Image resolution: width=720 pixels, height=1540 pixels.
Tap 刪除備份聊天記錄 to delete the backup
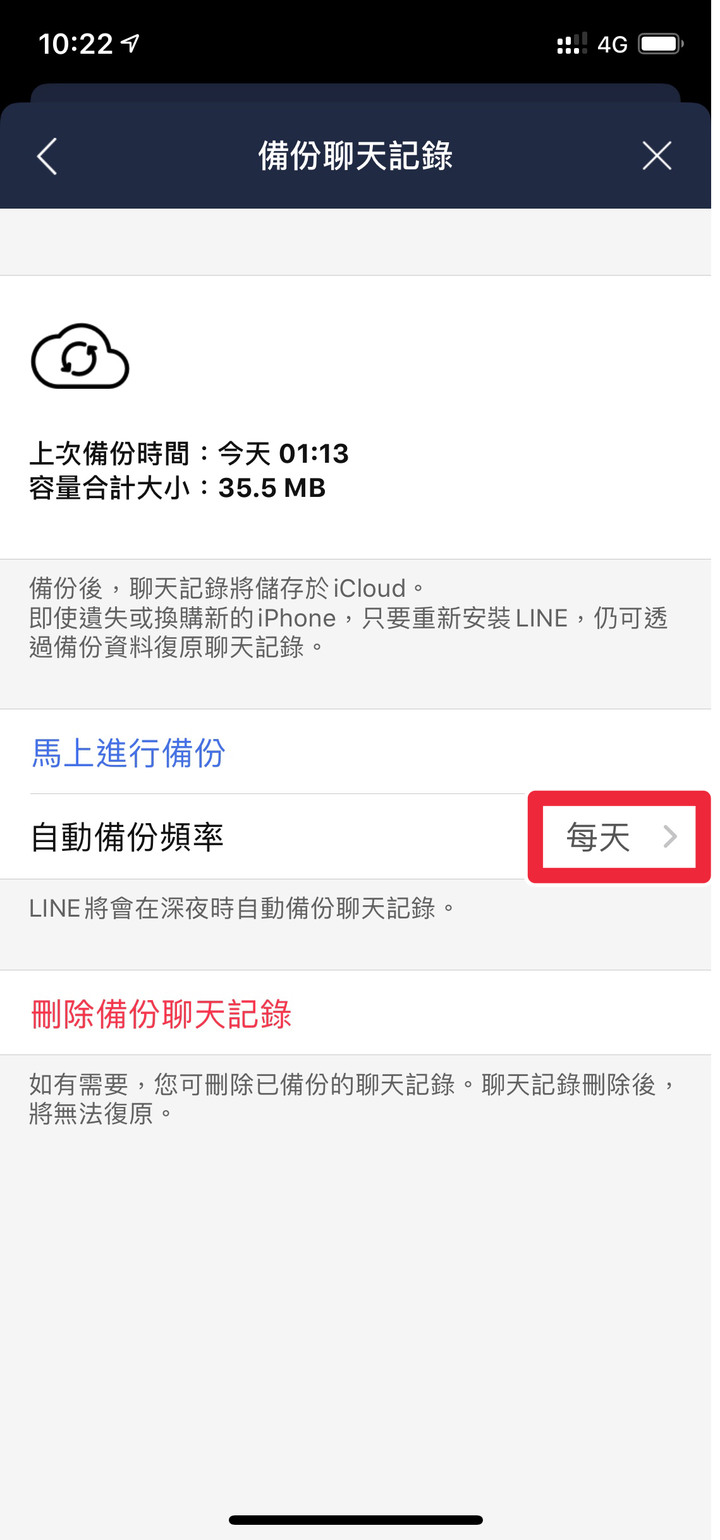(x=161, y=1013)
